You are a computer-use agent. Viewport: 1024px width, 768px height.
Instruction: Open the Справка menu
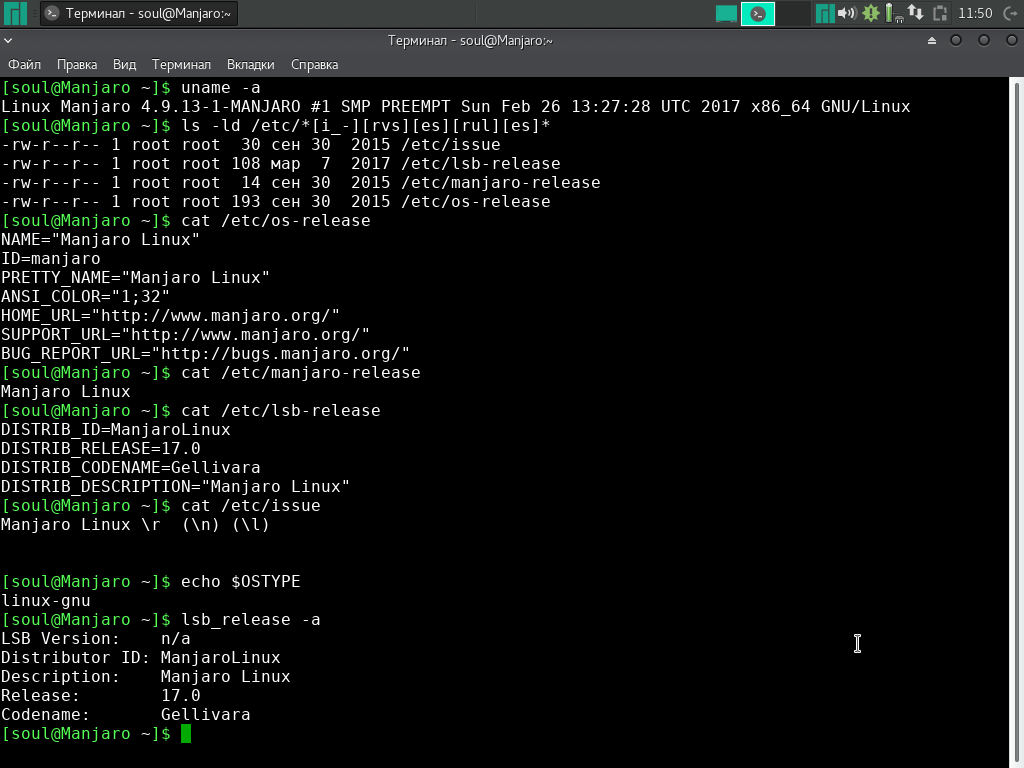[x=314, y=65]
